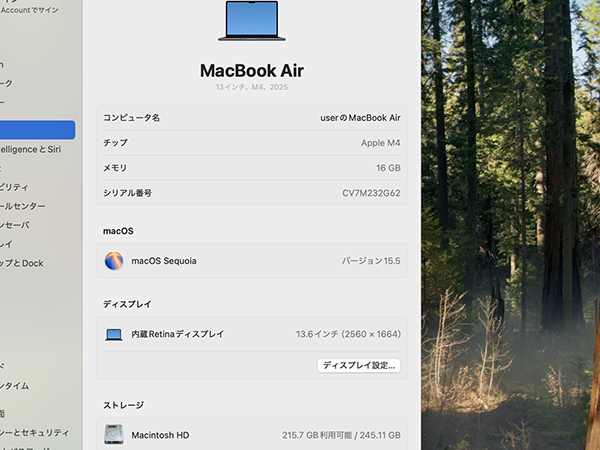
Task: Click the 'ディスプレイ' section heading
Action: pyautogui.click(x=127, y=304)
